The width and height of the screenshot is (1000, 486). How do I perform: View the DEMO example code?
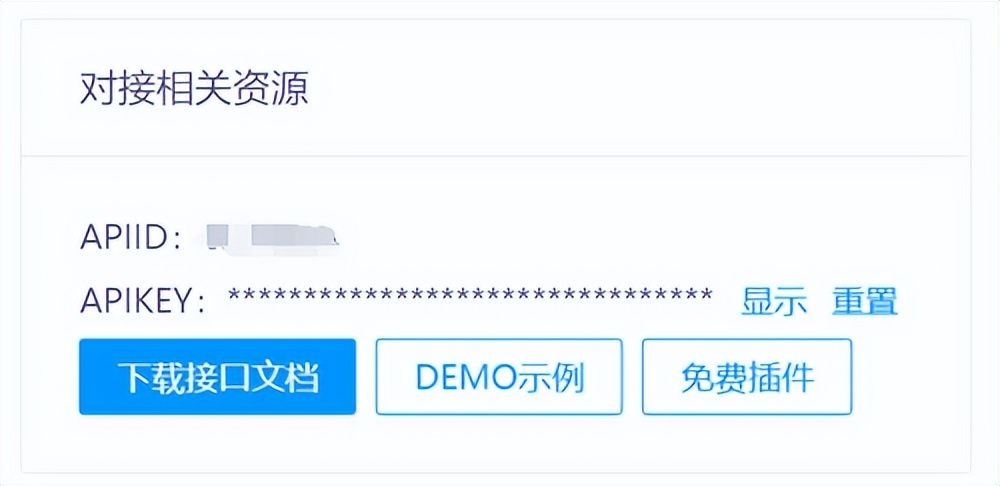point(499,376)
